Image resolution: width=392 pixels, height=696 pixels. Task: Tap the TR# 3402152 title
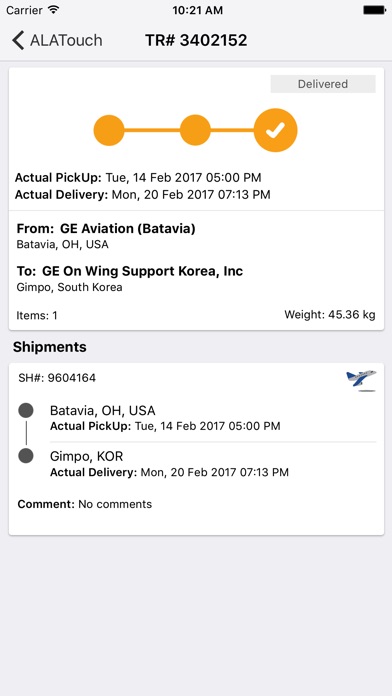point(196,40)
